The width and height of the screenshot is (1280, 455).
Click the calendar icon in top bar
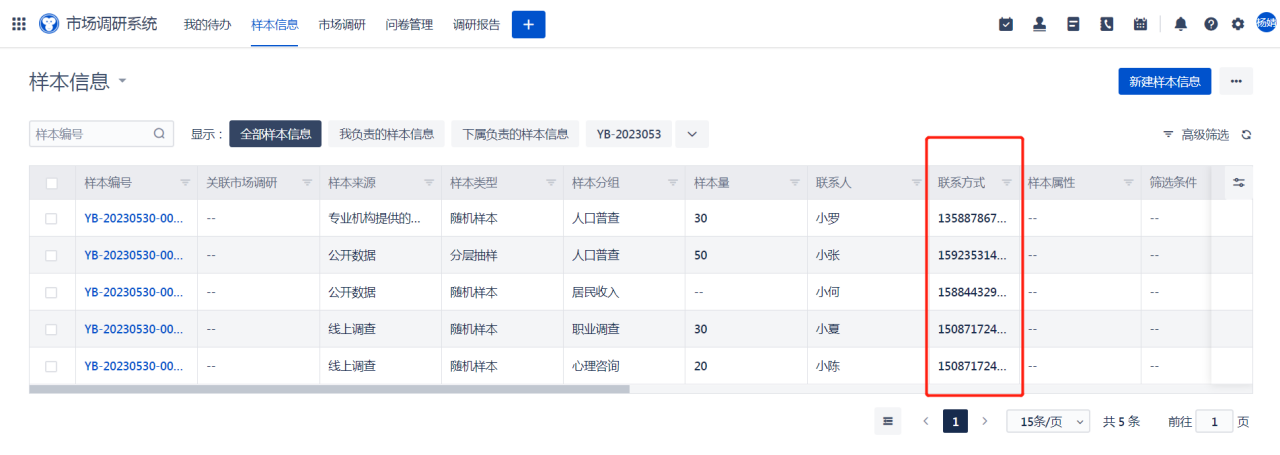click(1140, 24)
